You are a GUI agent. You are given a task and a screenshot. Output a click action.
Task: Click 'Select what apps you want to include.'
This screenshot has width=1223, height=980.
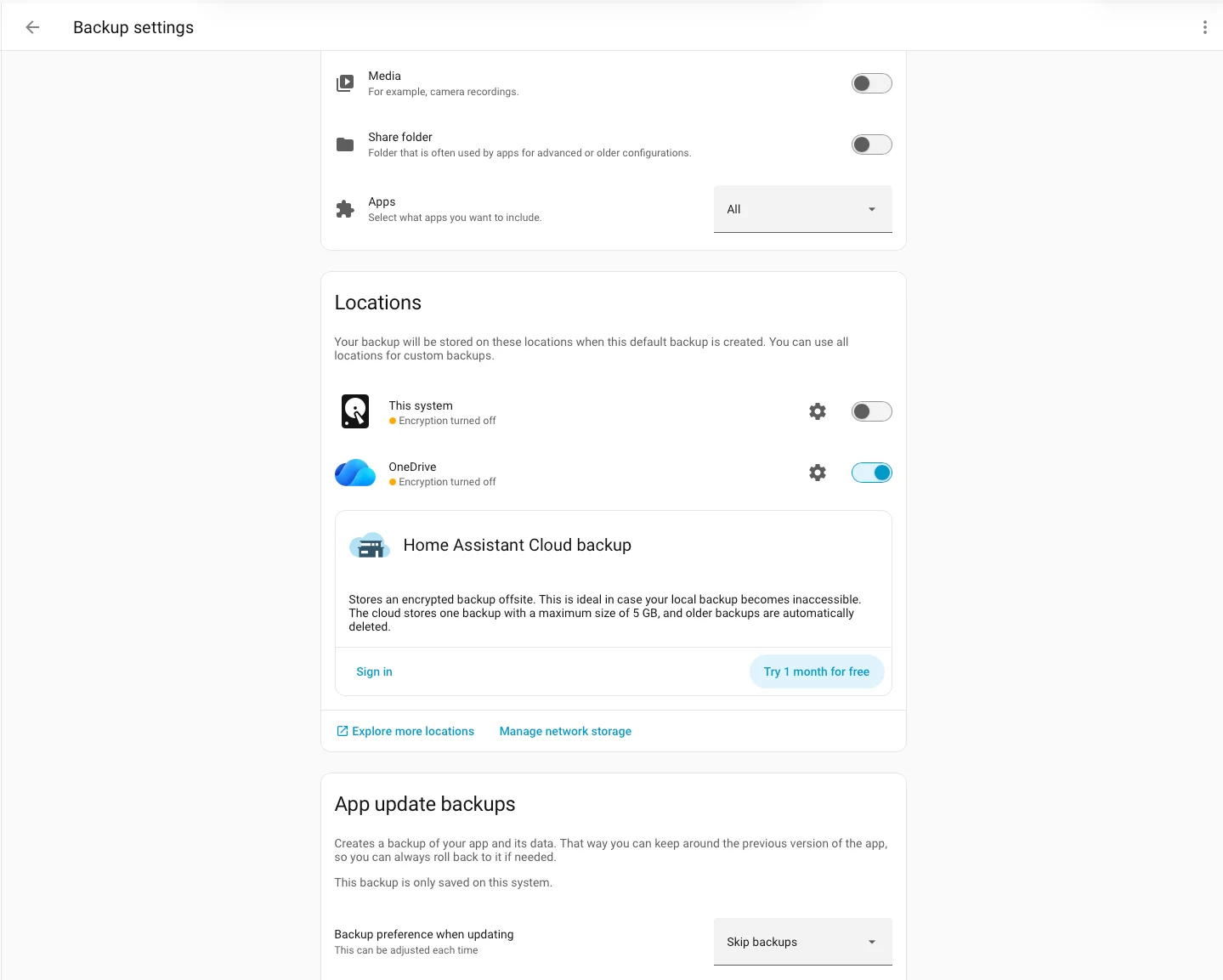coord(455,218)
